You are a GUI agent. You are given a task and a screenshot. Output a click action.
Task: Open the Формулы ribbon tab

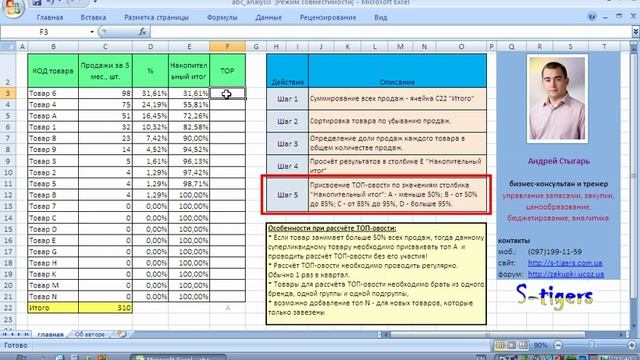[222, 18]
